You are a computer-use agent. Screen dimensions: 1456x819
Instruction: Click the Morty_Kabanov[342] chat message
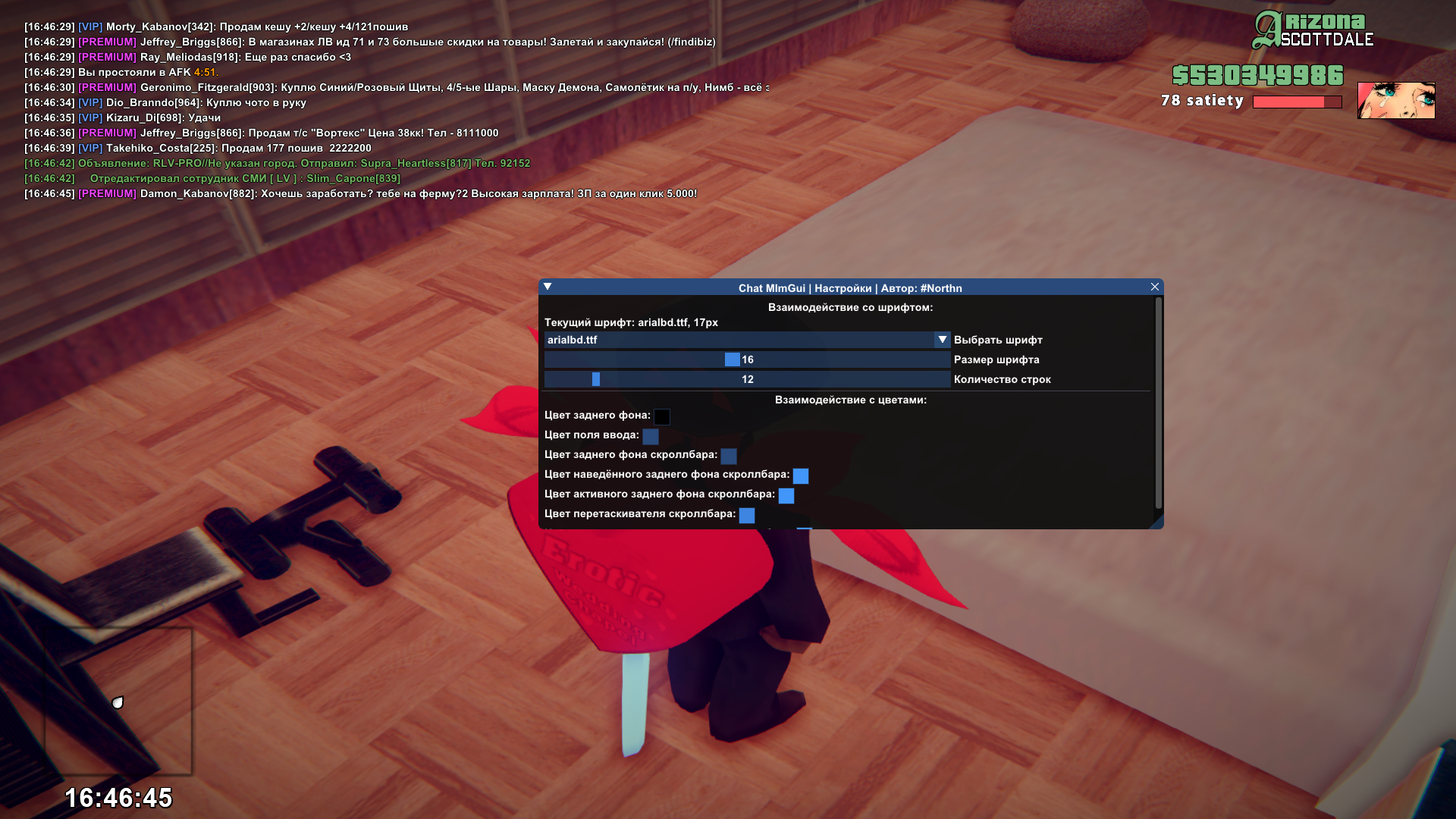click(216, 27)
